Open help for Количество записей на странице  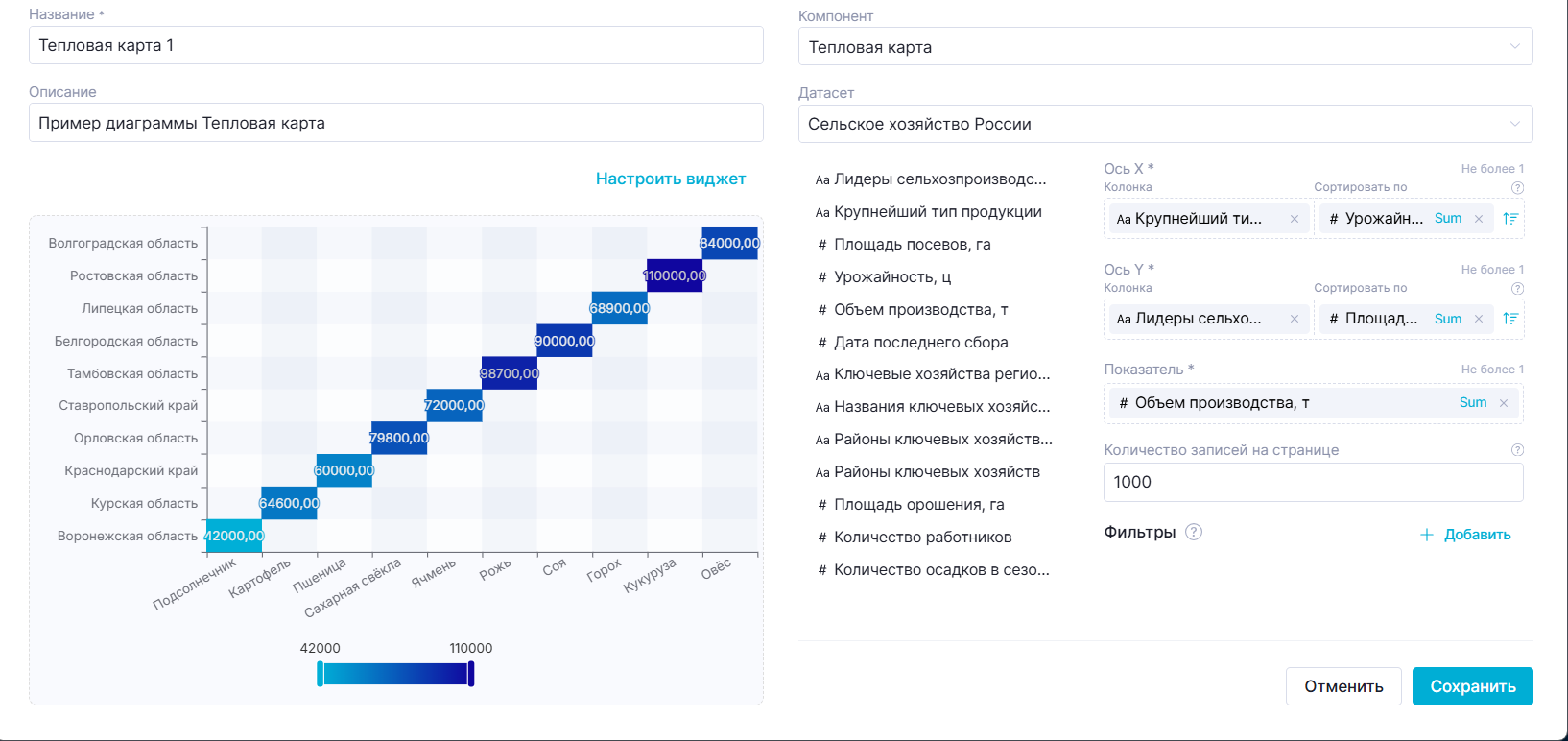pos(1517,450)
